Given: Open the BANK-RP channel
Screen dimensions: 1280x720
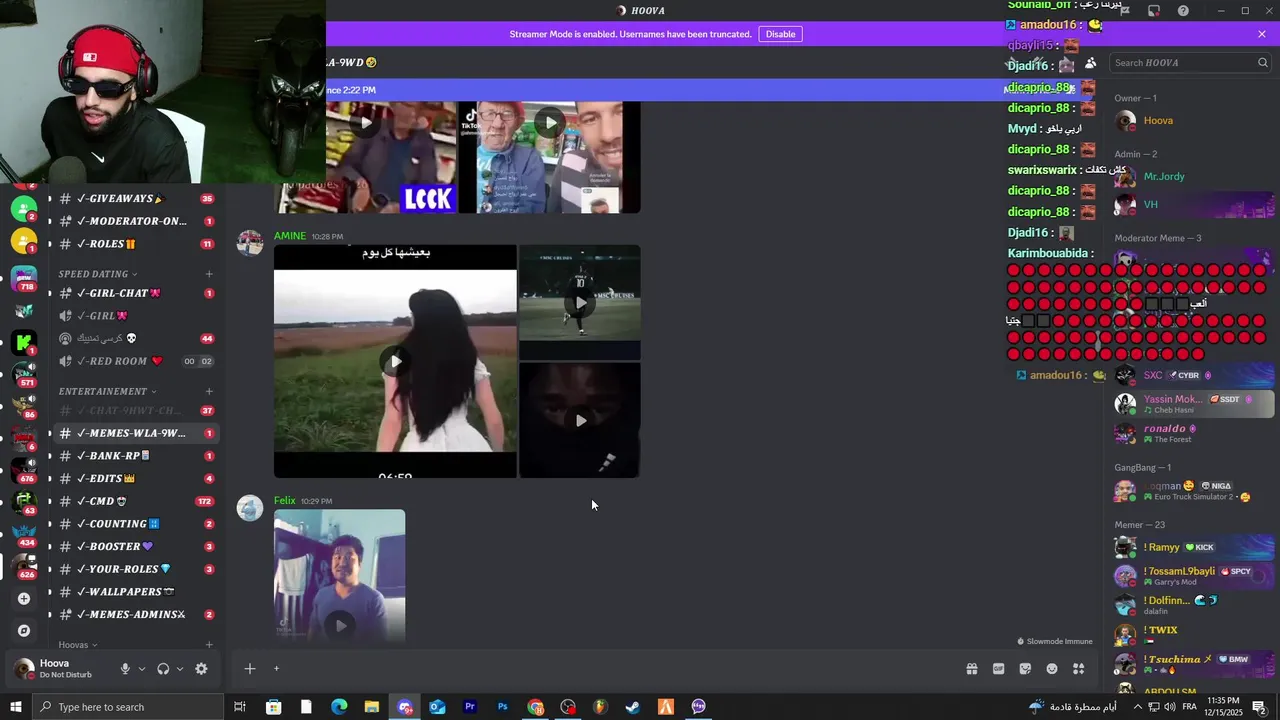Looking at the screenshot, I should 136,456.
